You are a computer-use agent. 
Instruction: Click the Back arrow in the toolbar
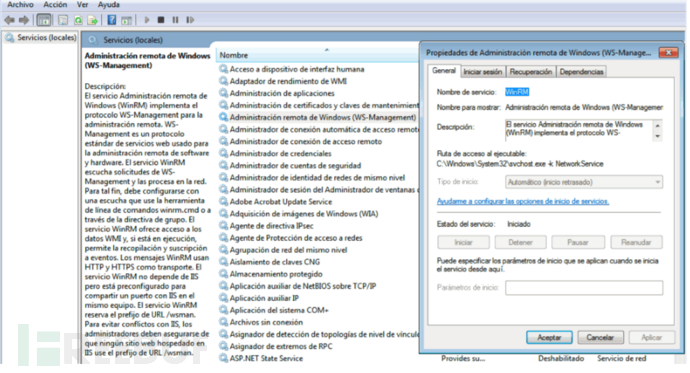9,20
